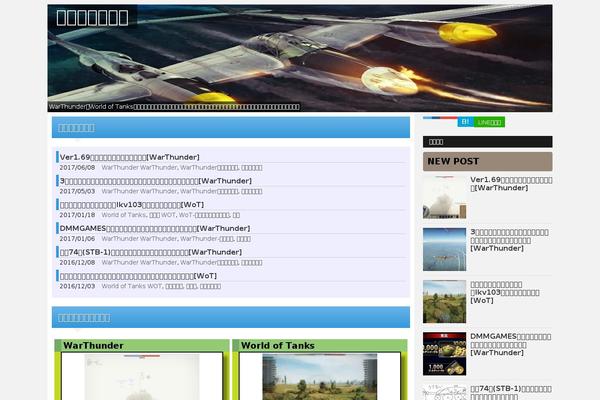Open the Ikv103 [WoT] post in the main list
Viewport: 600px width, 400px height.
pyautogui.click(x=132, y=205)
